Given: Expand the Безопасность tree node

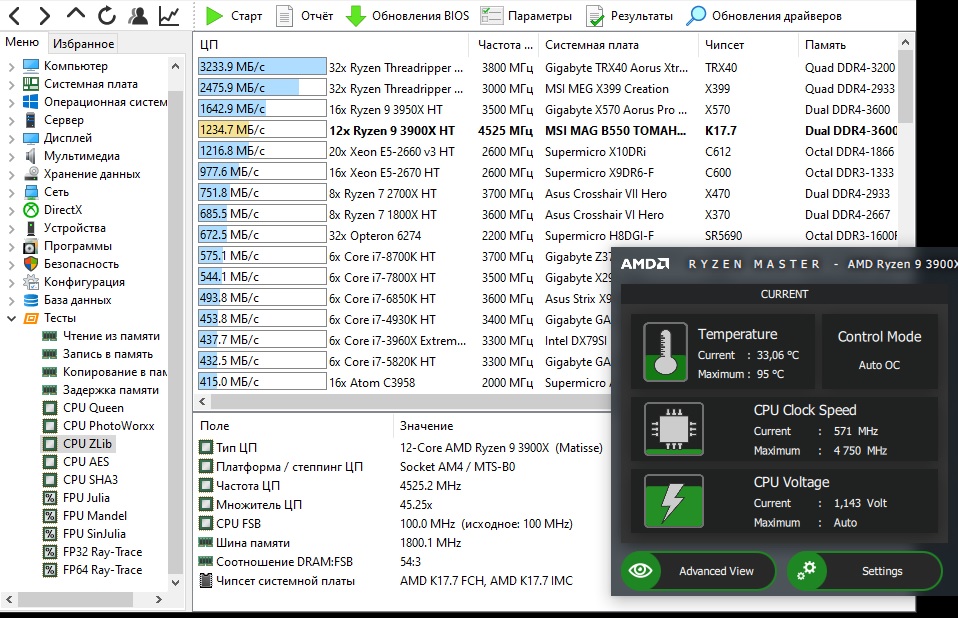Looking at the screenshot, I should [11, 264].
